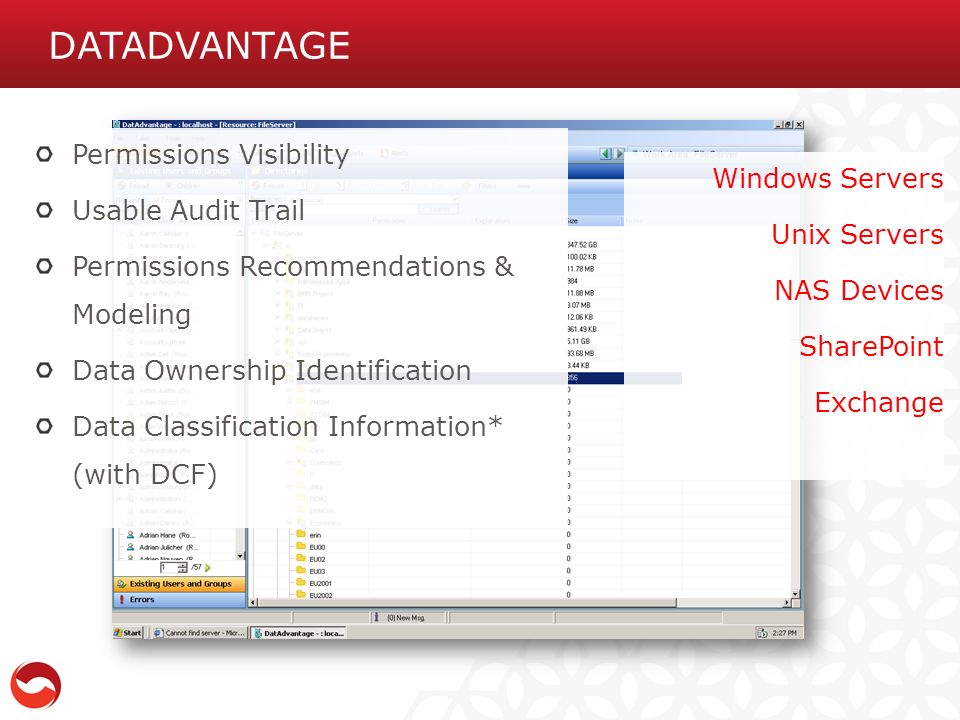Click the 12.06 KB size value
This screenshot has width=960, height=720.
[x=580, y=317]
